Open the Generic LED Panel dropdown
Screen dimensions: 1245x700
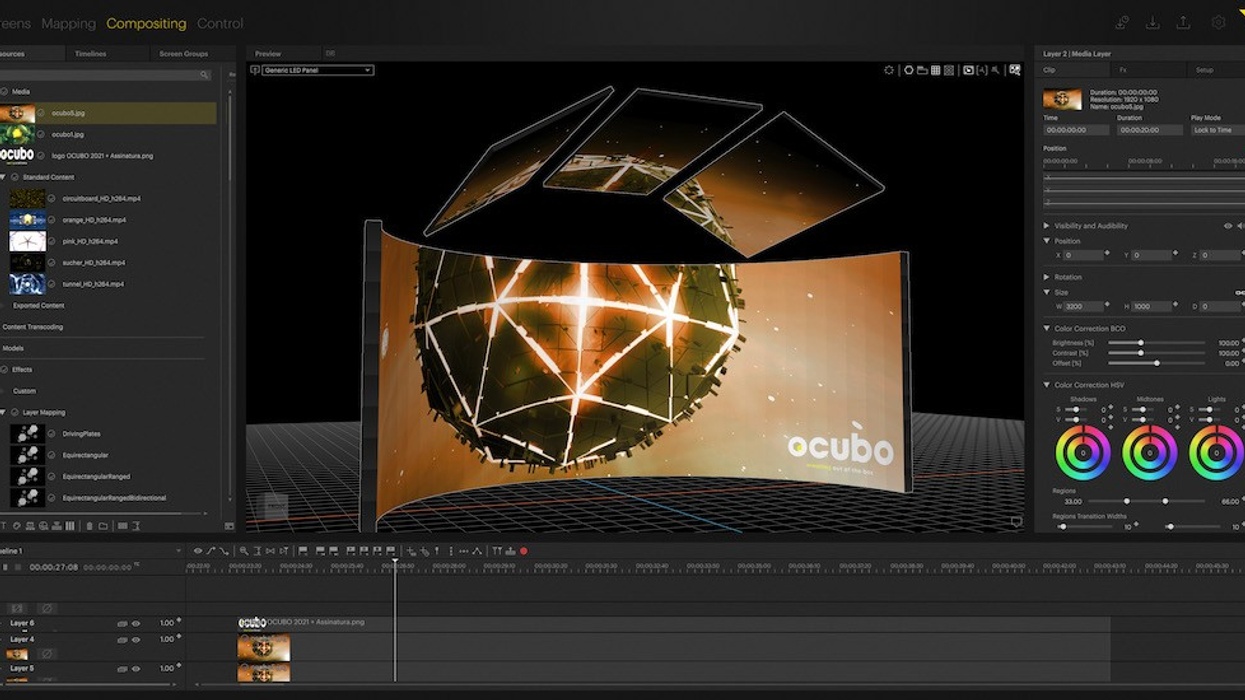[x=317, y=70]
